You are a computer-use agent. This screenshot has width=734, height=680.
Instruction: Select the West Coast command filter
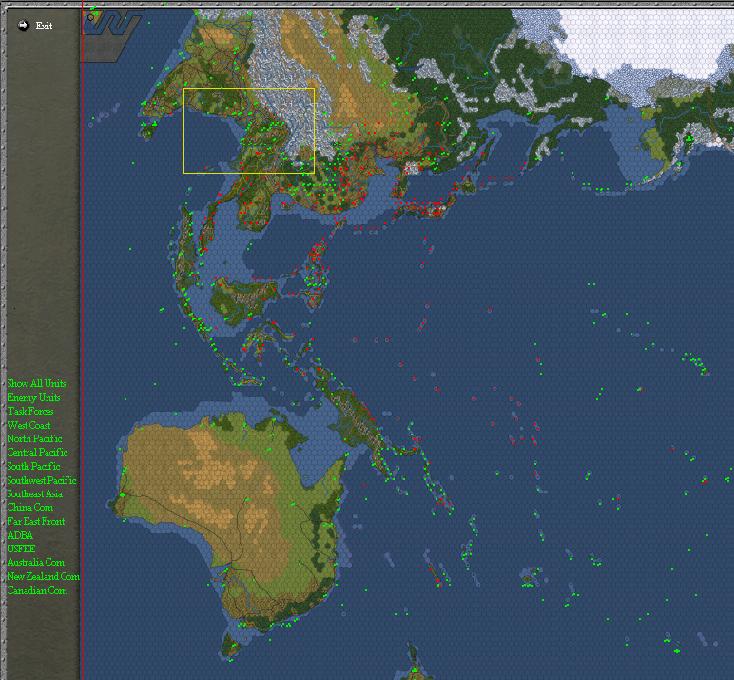click(x=29, y=425)
